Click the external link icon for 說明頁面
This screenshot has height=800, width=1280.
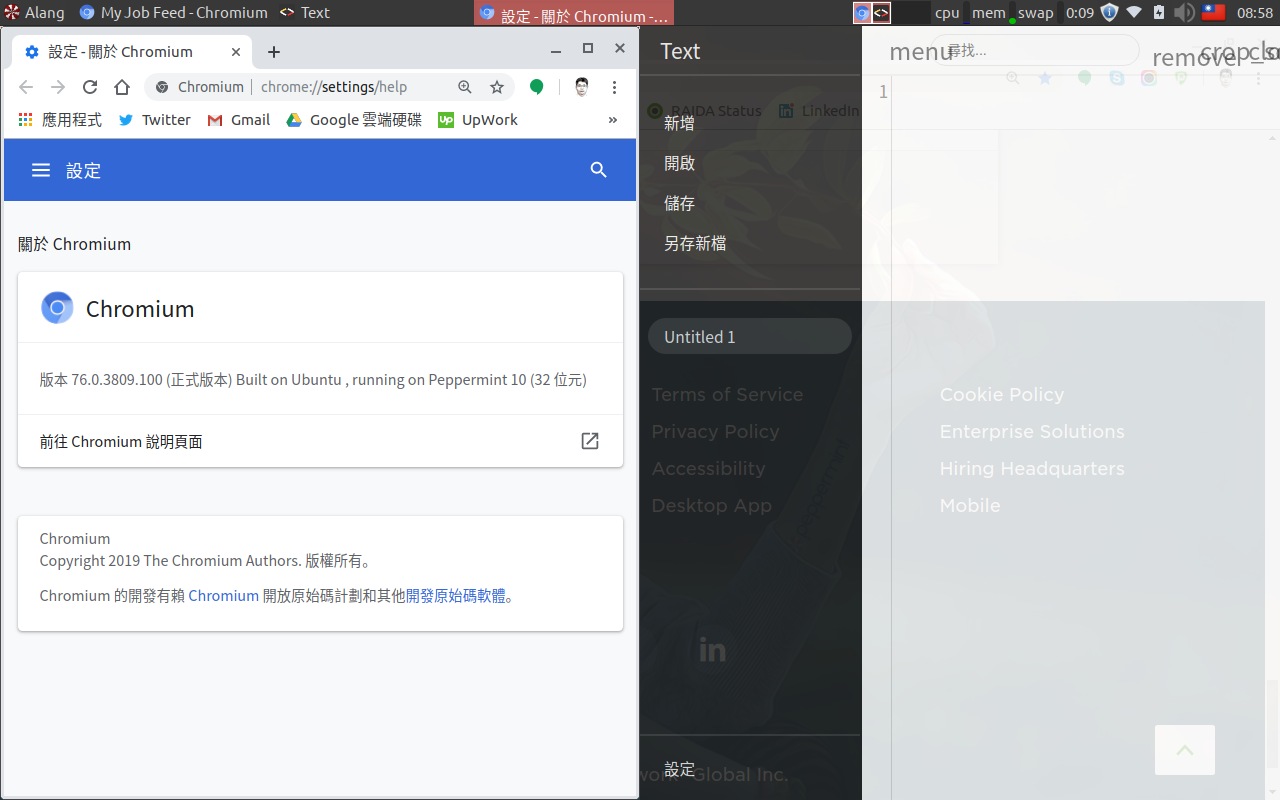(x=590, y=441)
